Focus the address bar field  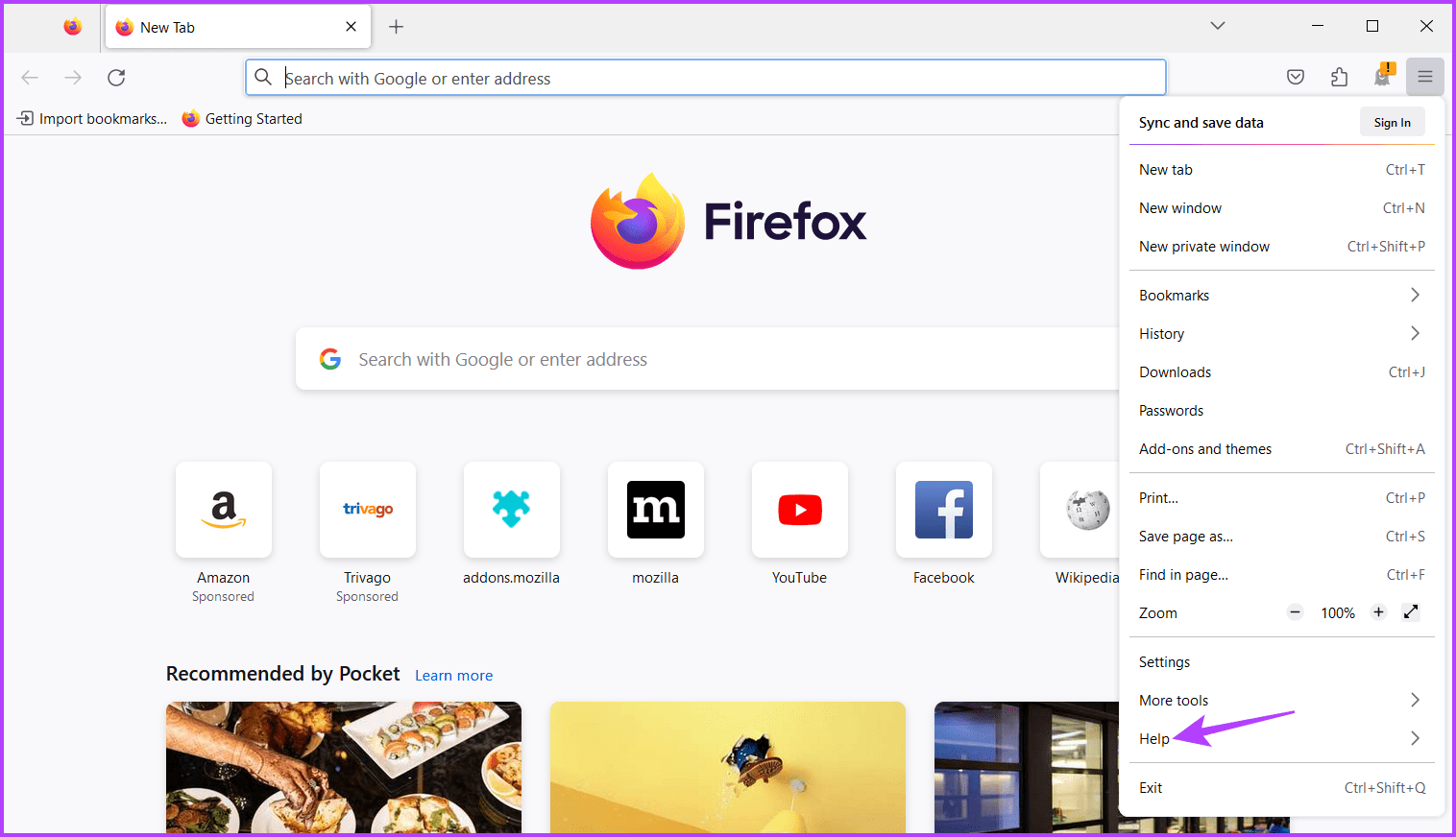click(706, 78)
